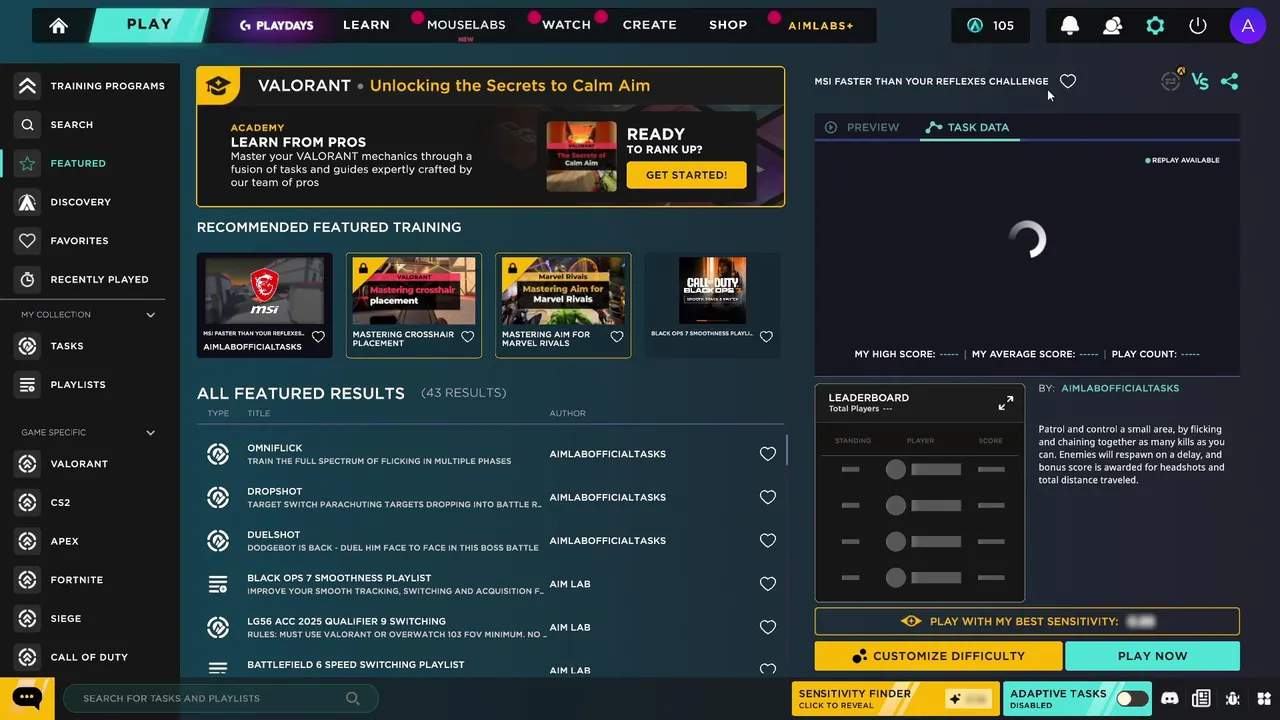
Task: Click the results list scrollbar
Action: click(x=787, y=450)
